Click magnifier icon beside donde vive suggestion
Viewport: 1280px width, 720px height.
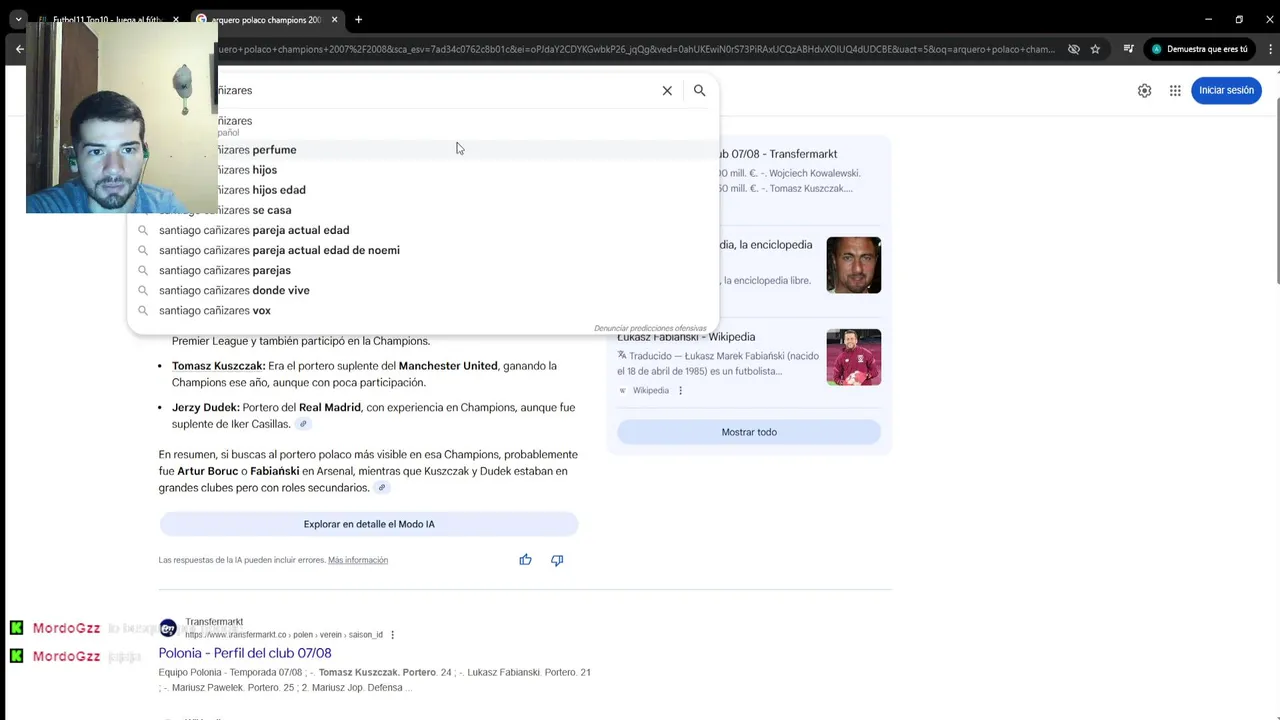pyautogui.click(x=143, y=290)
